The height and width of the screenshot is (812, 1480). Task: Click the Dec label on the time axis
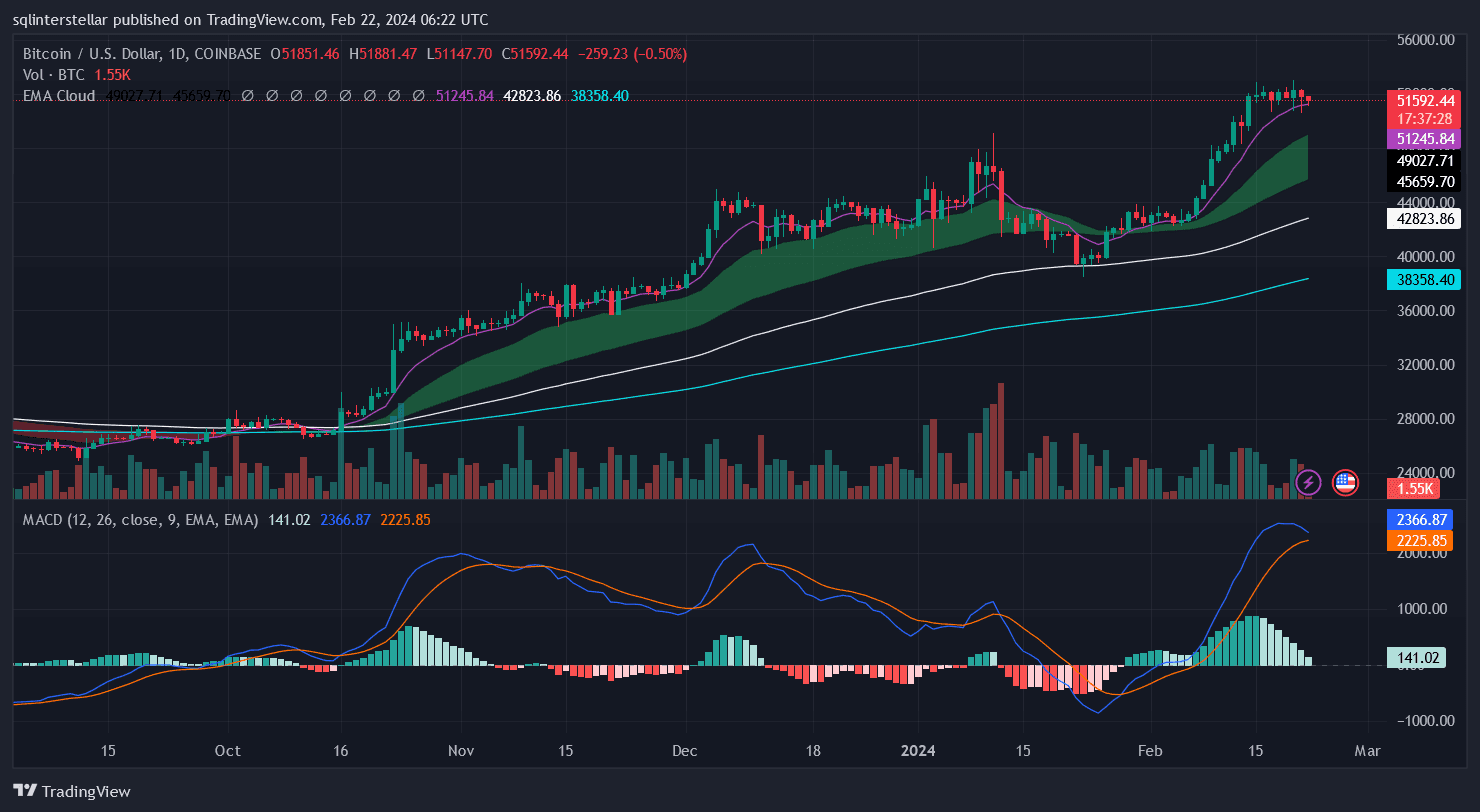685,751
